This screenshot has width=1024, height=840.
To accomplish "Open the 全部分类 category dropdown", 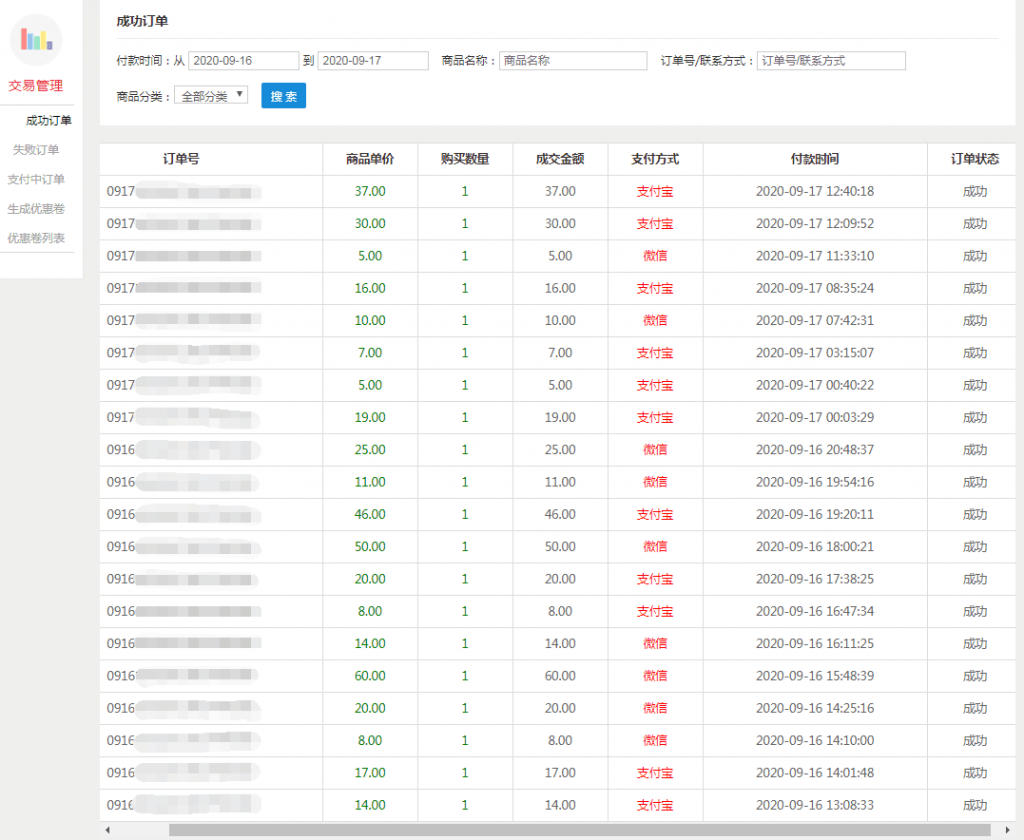I will (211, 97).
